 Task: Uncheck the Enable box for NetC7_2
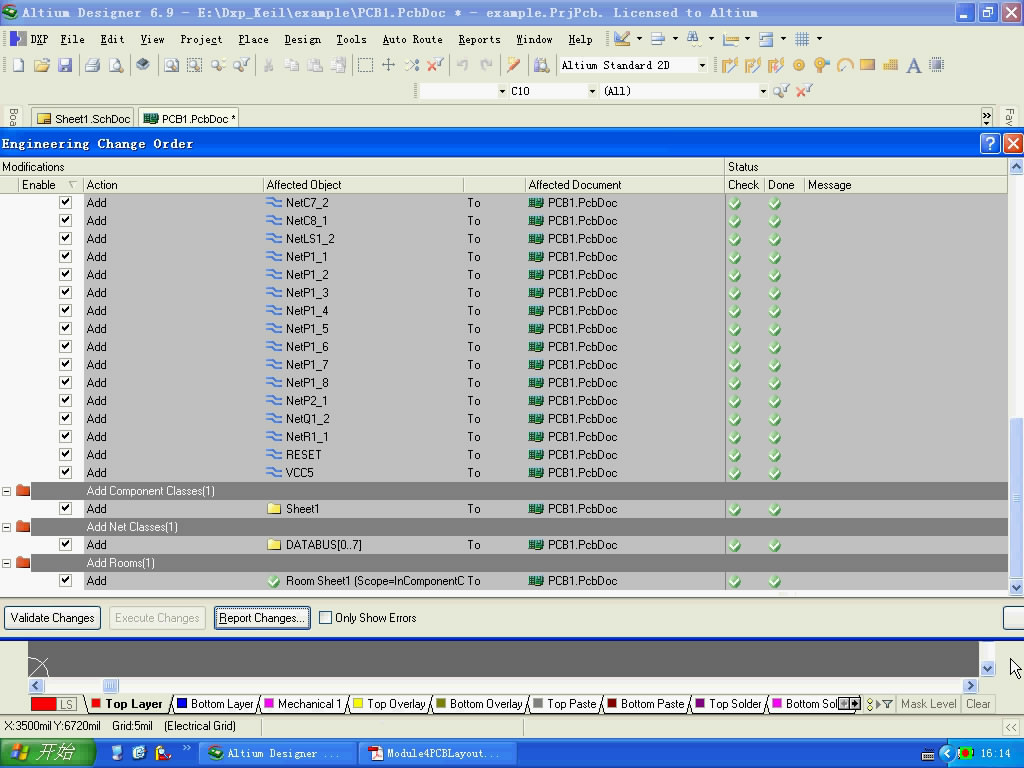click(x=65, y=202)
